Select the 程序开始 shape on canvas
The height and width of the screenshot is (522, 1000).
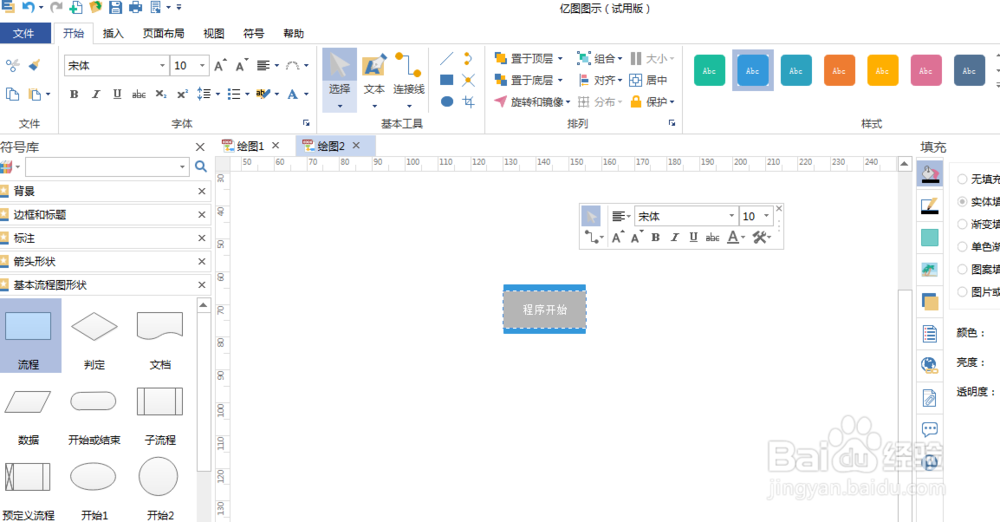pyautogui.click(x=545, y=309)
